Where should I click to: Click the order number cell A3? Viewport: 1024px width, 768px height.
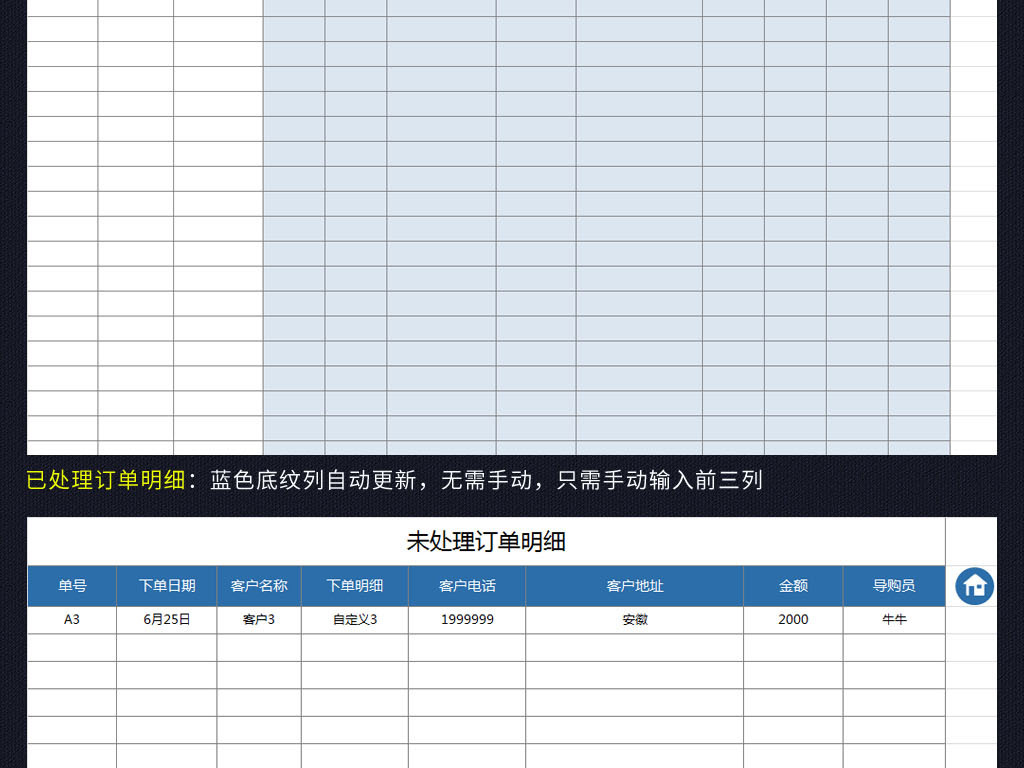(x=72, y=620)
